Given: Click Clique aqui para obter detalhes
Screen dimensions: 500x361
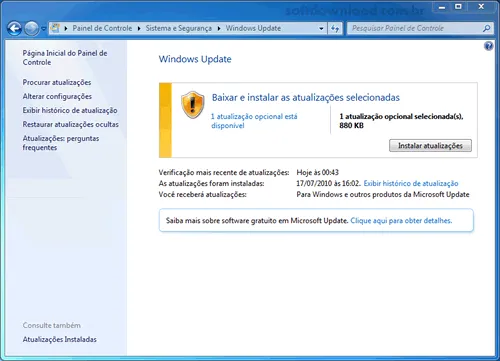Looking at the screenshot, I should point(401,221).
